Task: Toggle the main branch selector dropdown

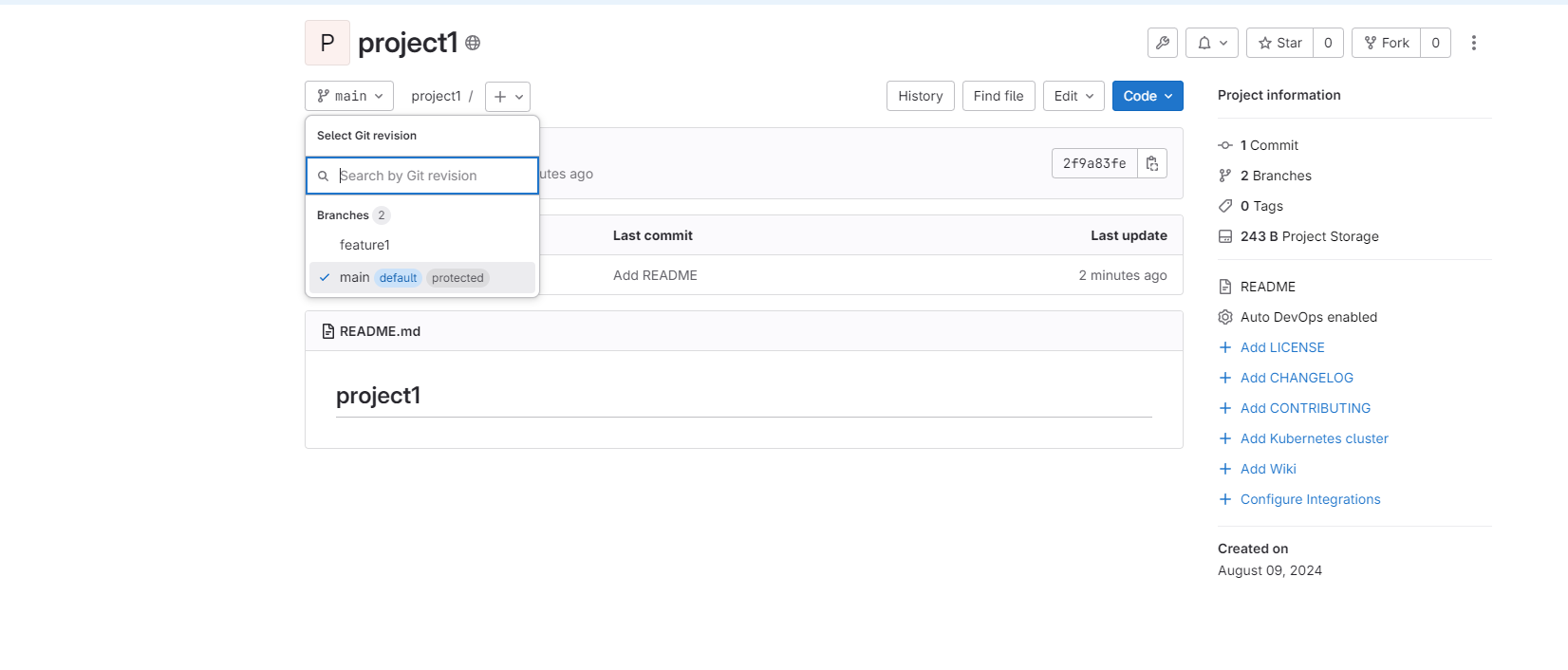Action: coord(349,96)
